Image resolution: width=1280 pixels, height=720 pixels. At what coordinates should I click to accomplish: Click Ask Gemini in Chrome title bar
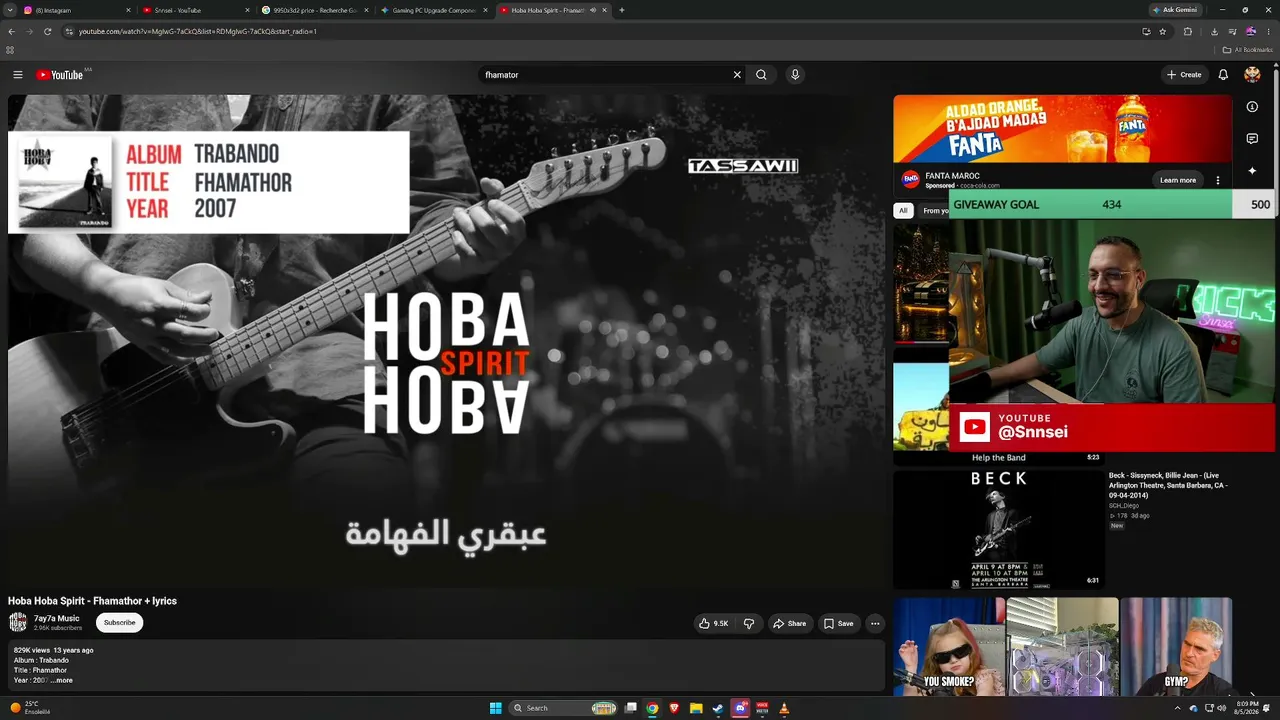(1174, 10)
